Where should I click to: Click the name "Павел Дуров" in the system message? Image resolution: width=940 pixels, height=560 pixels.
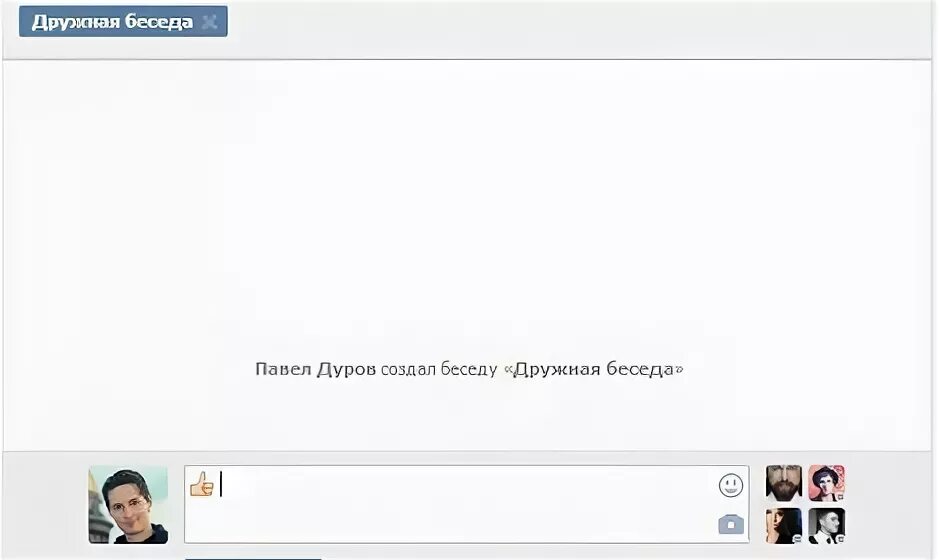315,369
